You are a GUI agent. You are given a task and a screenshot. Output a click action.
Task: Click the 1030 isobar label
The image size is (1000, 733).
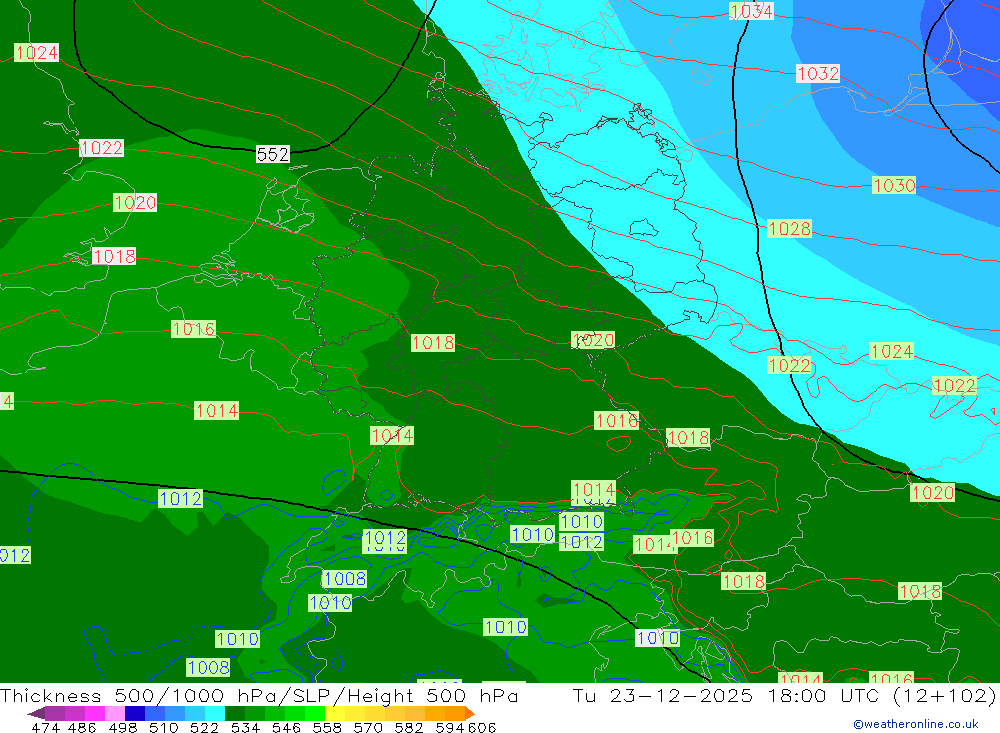tap(893, 185)
